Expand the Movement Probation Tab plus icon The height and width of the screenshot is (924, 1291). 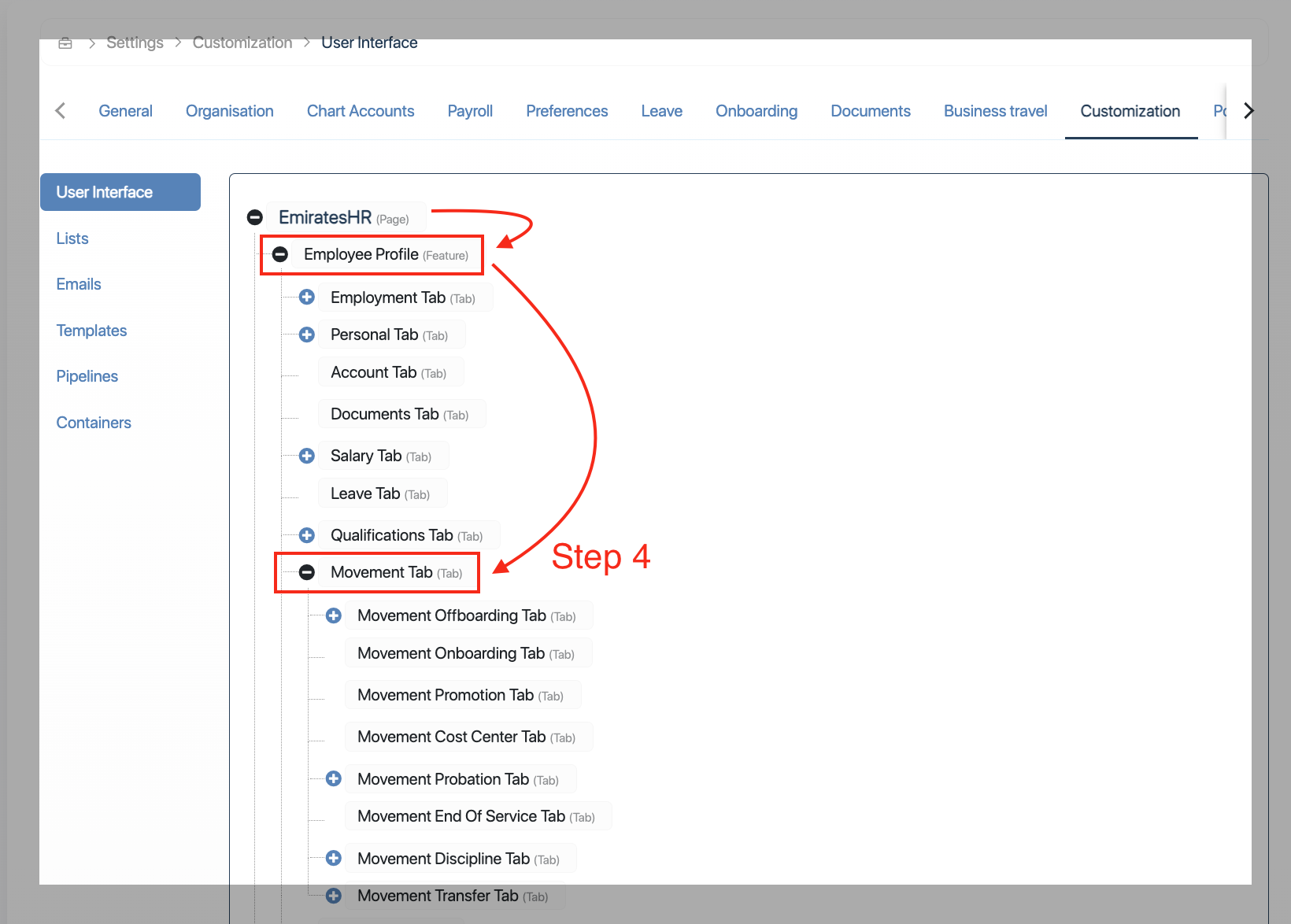pyautogui.click(x=334, y=778)
